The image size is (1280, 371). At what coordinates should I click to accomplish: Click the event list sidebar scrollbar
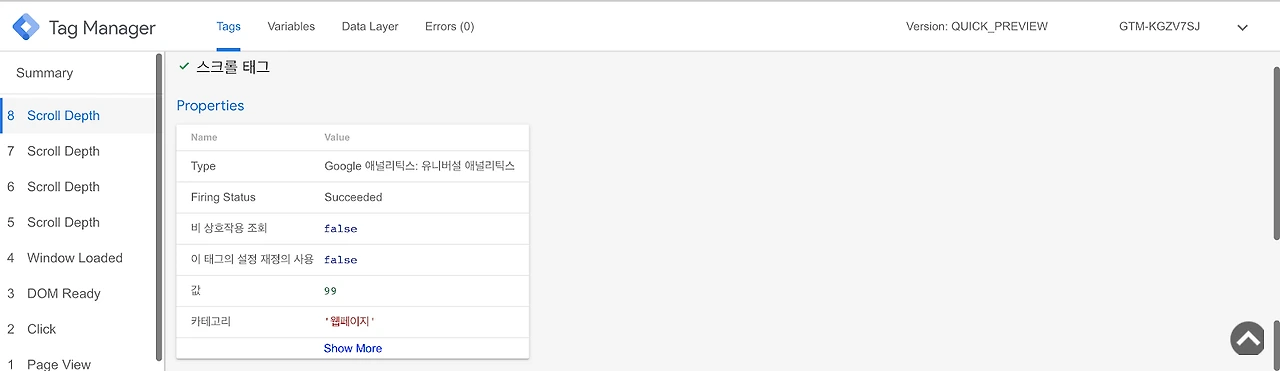159,207
